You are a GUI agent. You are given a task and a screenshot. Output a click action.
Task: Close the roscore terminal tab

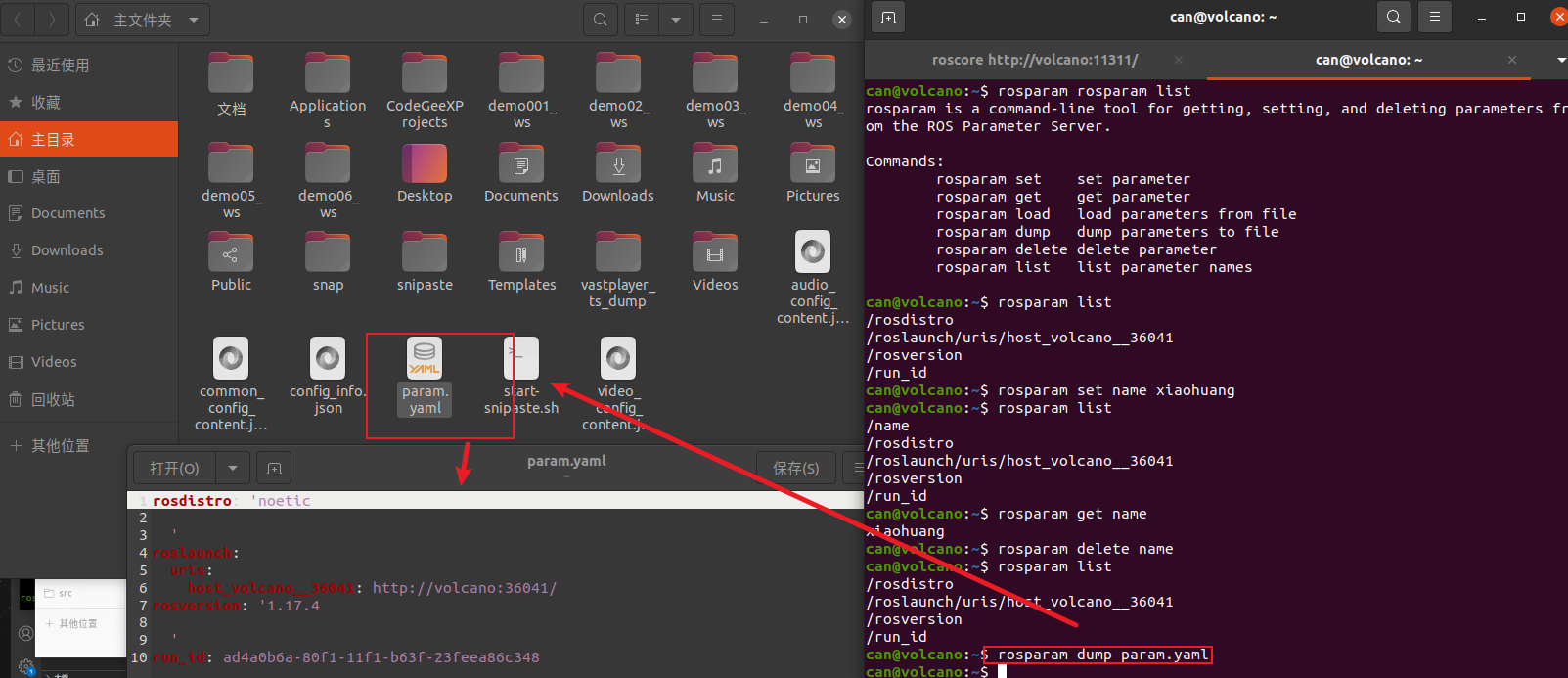click(x=1179, y=60)
